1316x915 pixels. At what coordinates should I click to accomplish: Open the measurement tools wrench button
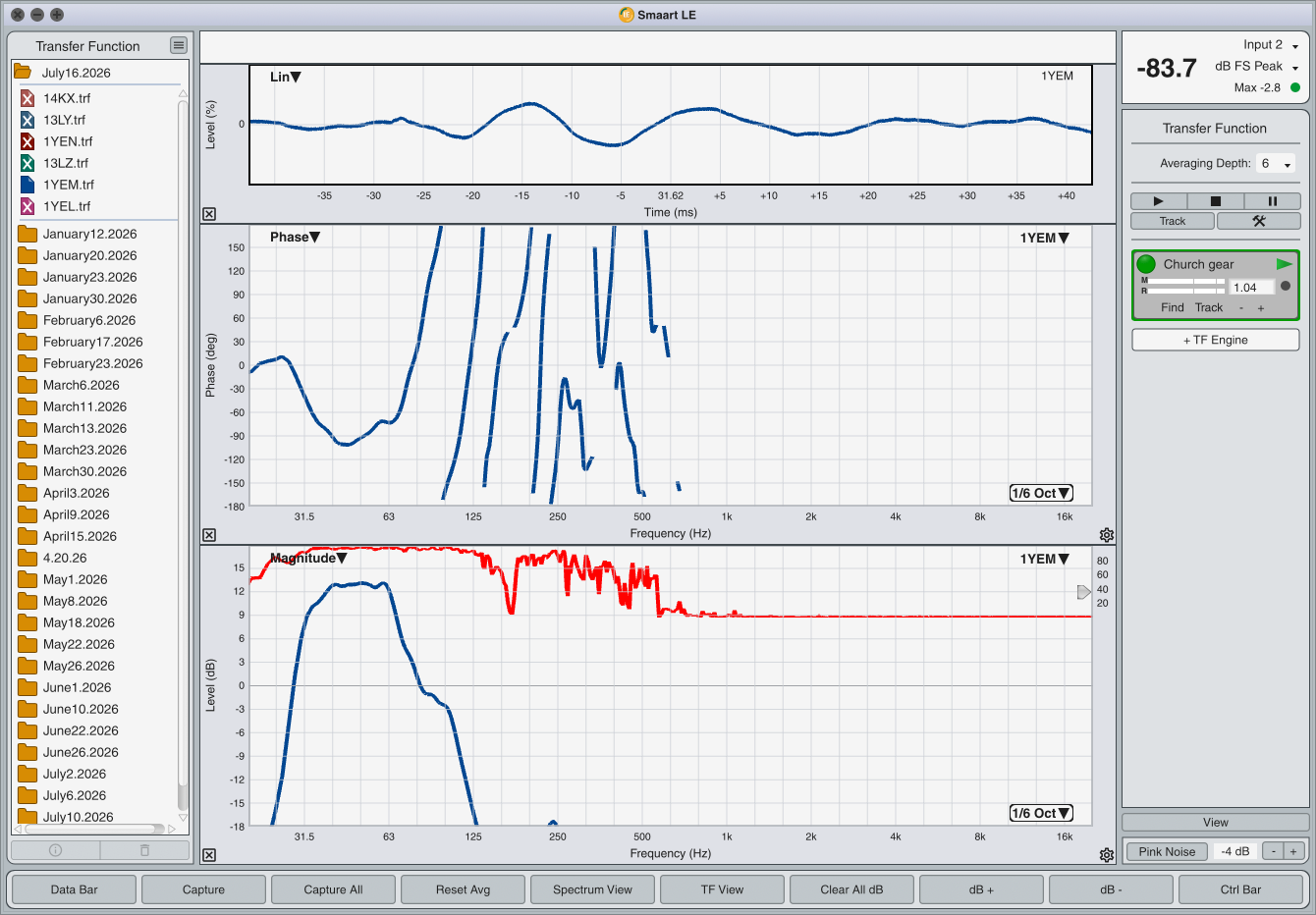[1259, 221]
